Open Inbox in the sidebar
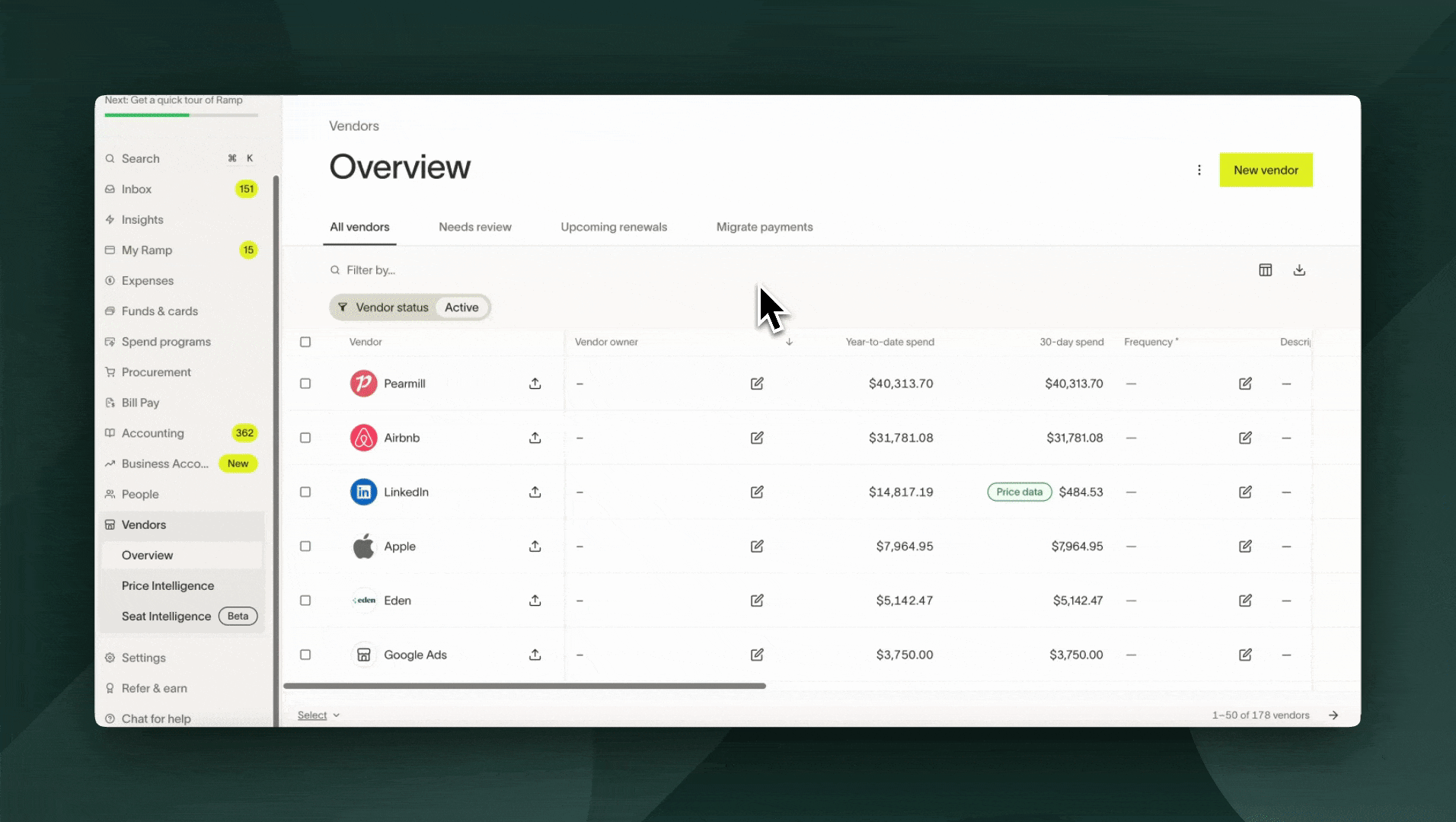Image resolution: width=1456 pixels, height=822 pixels. click(x=181, y=189)
